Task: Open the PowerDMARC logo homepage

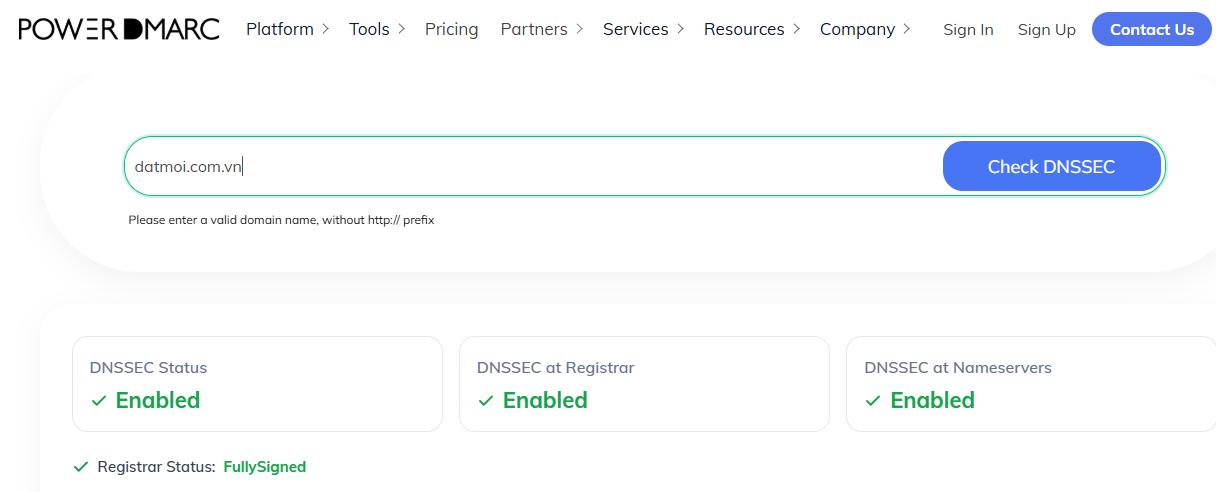Action: [x=119, y=29]
